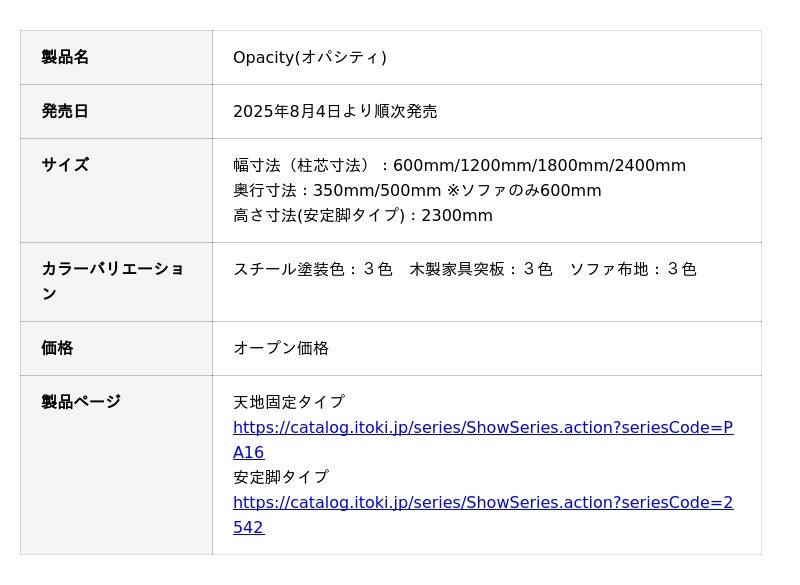
Task: Click the 奥行寸法 depth dimensions line
Action: [337, 190]
